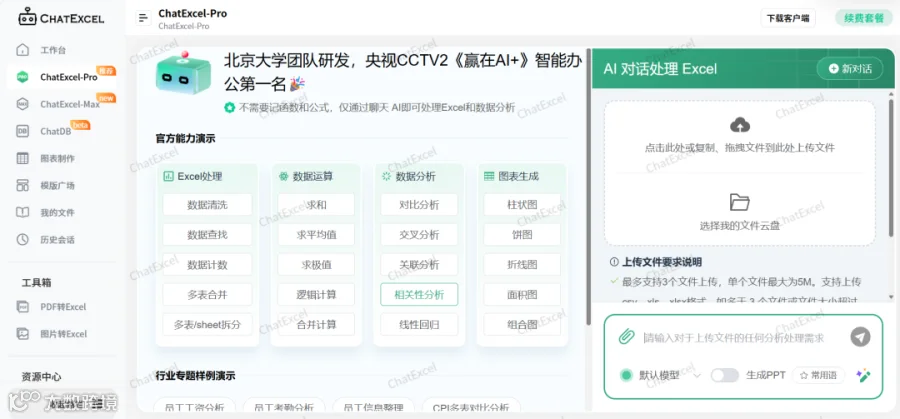Select the ChatExcel-Pro green PRO icon
Image resolution: width=900 pixels, height=419 pixels.
coord(22,76)
